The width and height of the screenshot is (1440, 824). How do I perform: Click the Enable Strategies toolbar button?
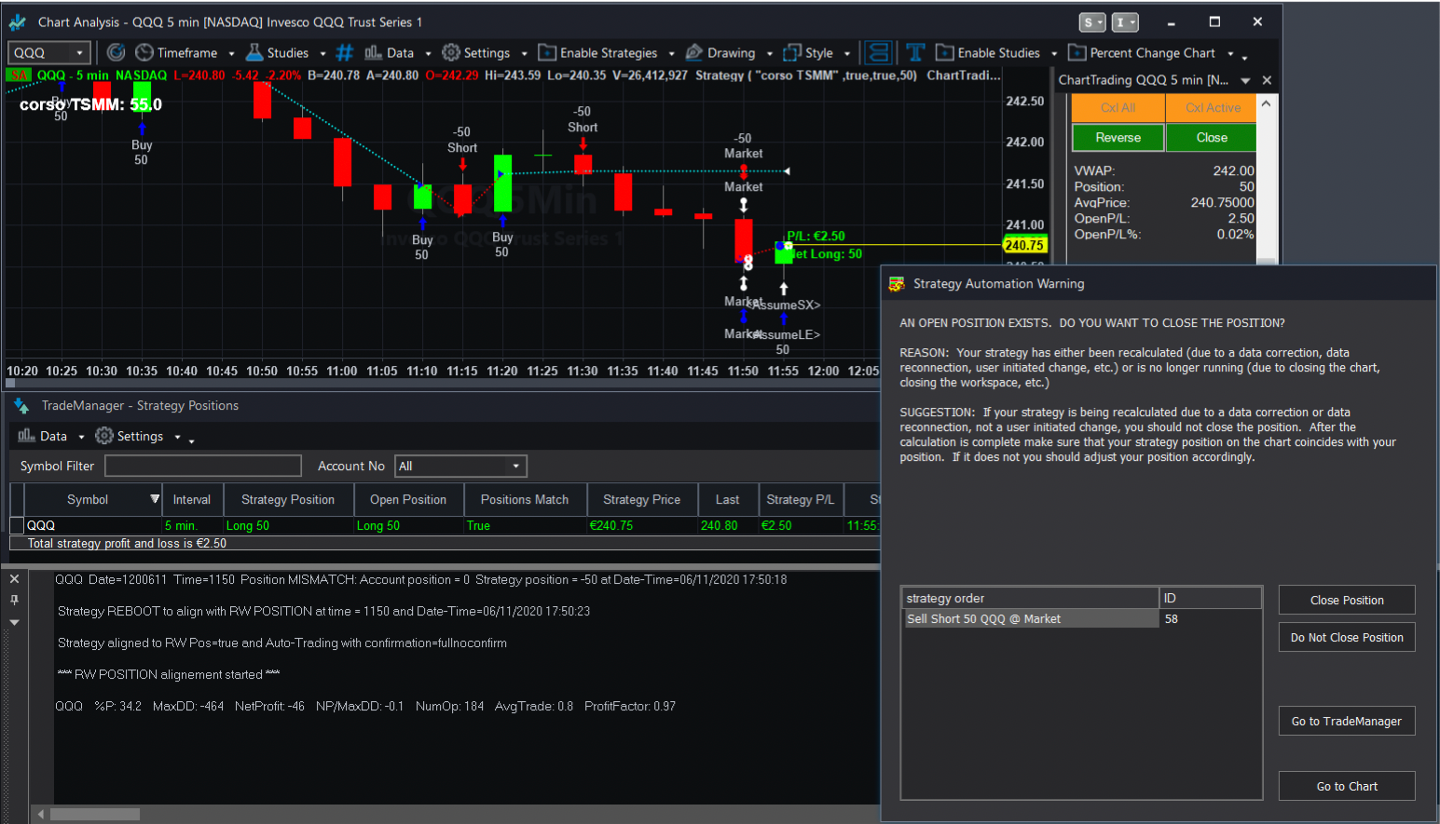[x=598, y=53]
